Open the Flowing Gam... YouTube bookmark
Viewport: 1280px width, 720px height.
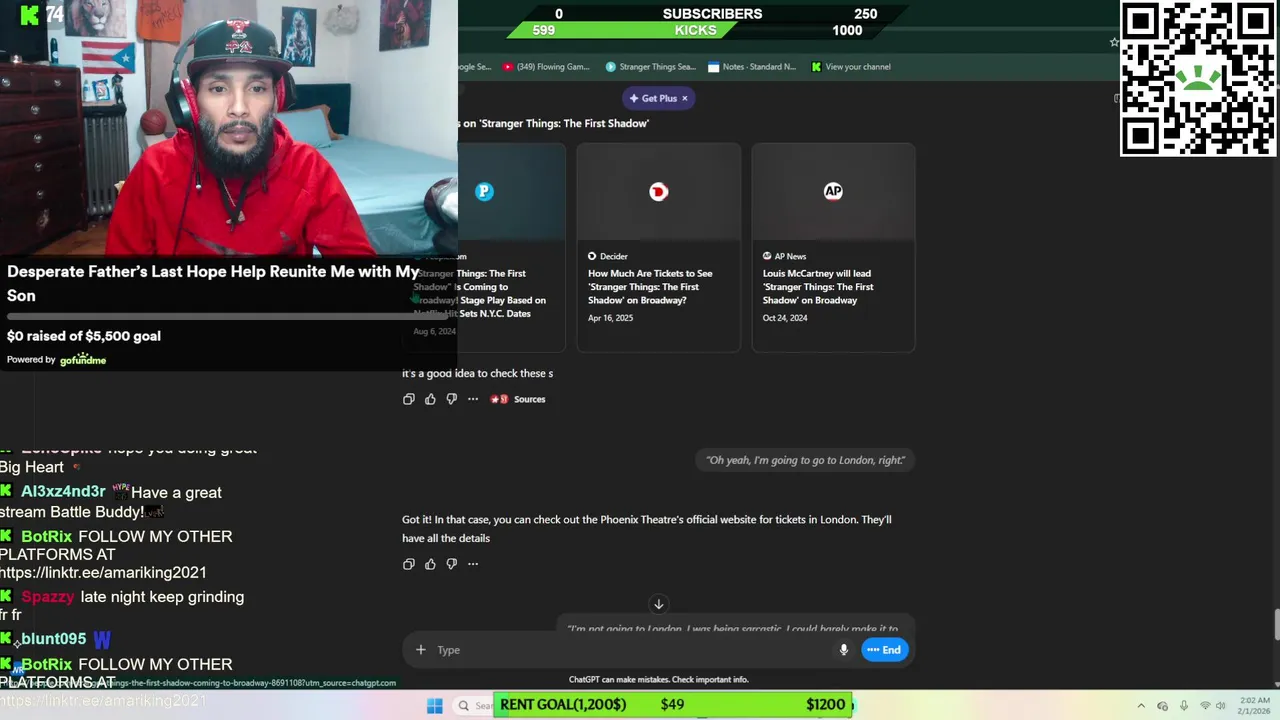pos(547,67)
